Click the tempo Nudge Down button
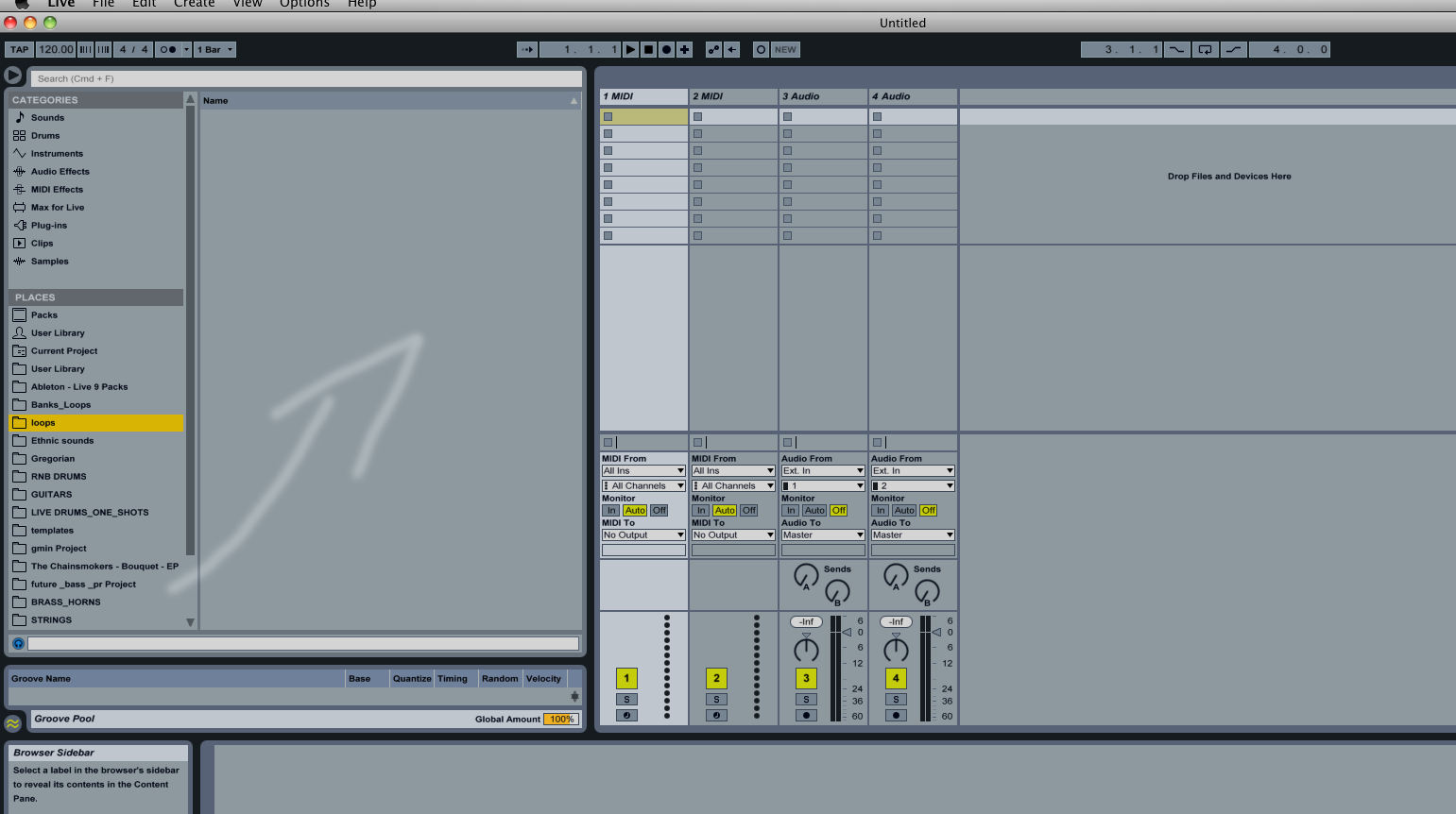Viewport: 1456px width, 814px height. (85, 49)
